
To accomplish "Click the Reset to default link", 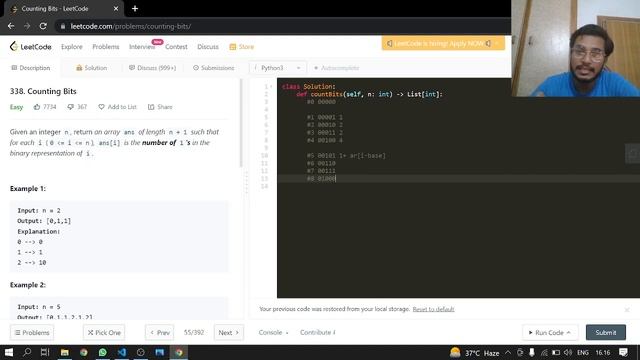I will (433, 309).
